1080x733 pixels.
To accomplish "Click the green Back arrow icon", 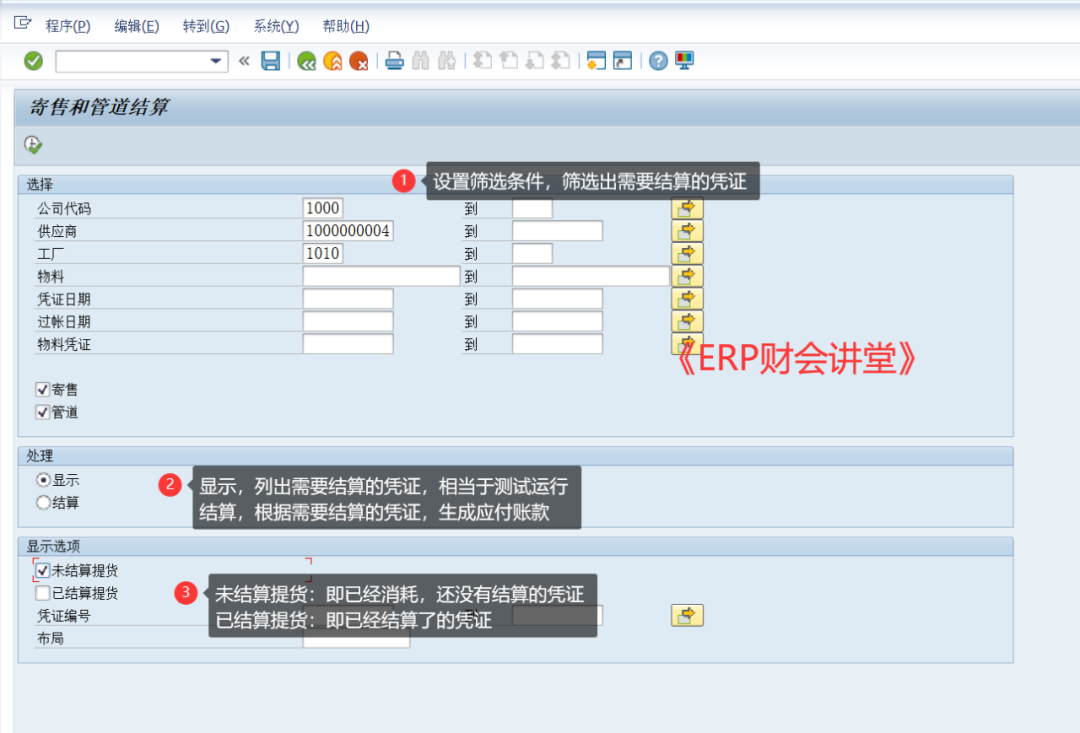I will [307, 61].
